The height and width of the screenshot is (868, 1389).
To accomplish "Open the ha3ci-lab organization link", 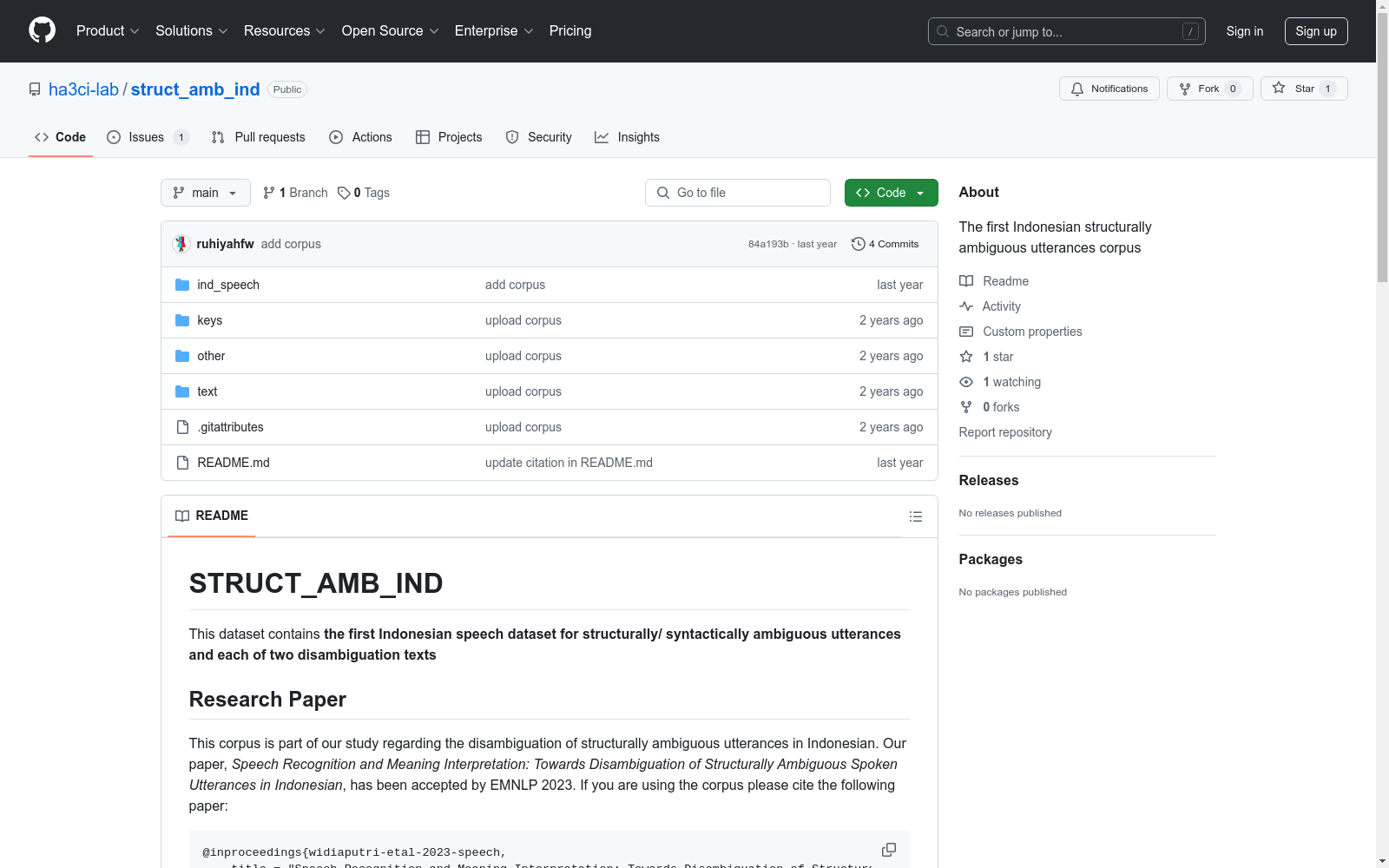I will point(83,89).
